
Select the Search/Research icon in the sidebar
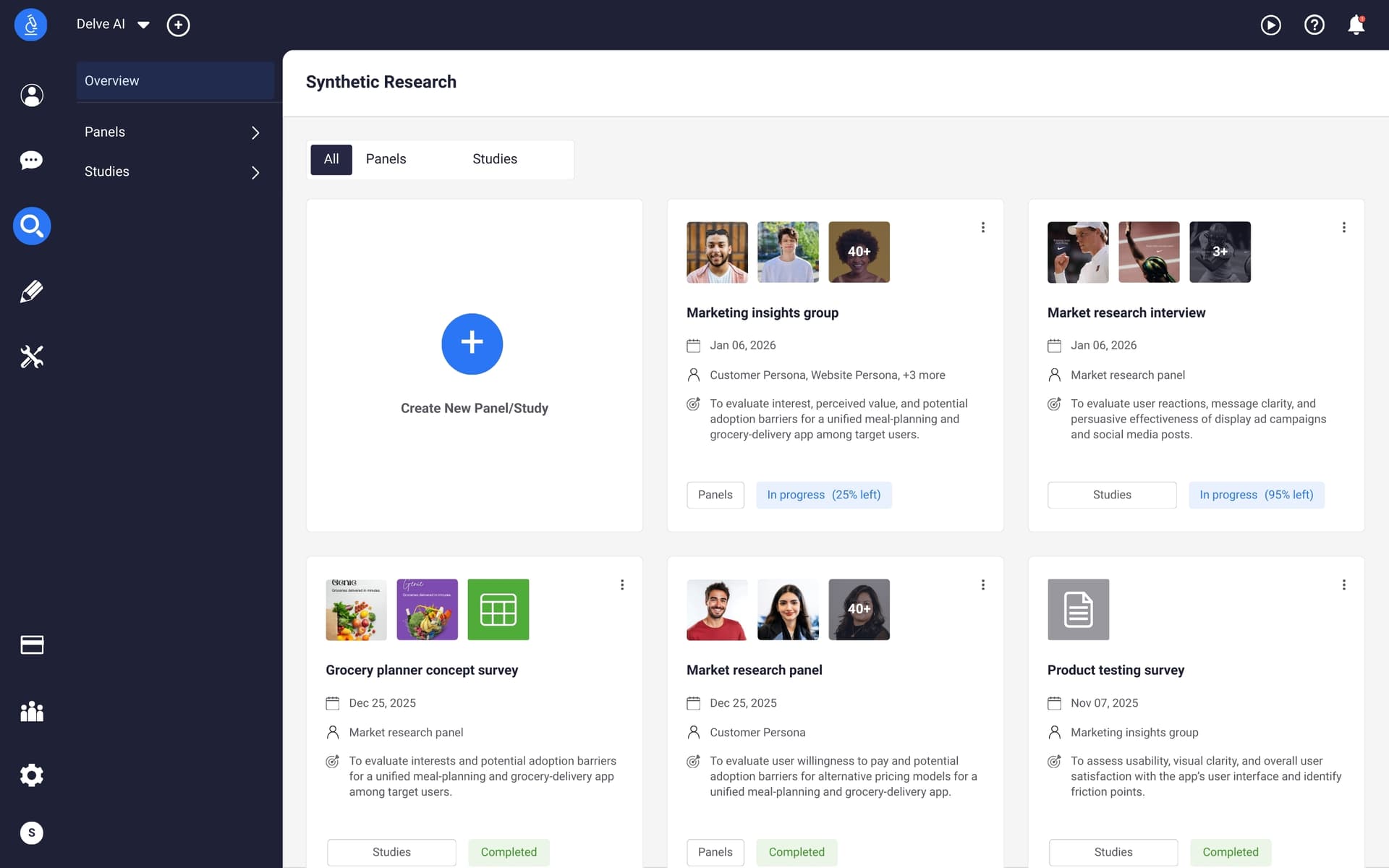click(31, 226)
